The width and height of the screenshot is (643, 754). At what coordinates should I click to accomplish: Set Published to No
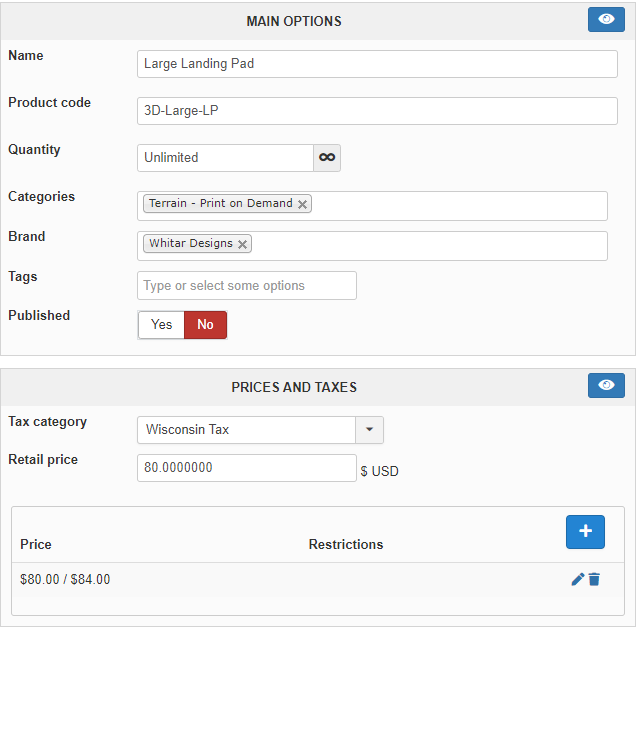pyautogui.click(x=205, y=325)
